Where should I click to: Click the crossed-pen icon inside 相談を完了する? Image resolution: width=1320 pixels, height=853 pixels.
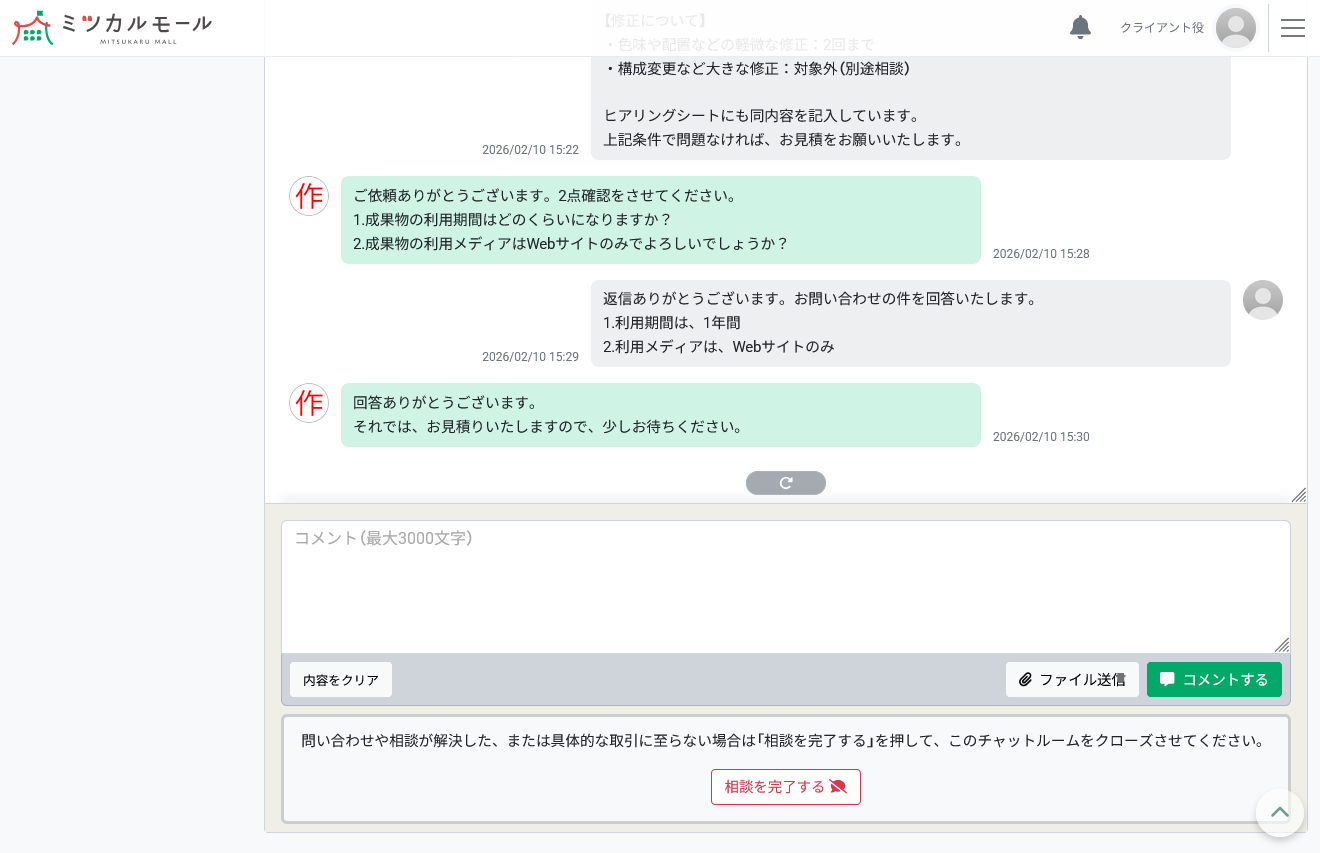pyautogui.click(x=839, y=787)
